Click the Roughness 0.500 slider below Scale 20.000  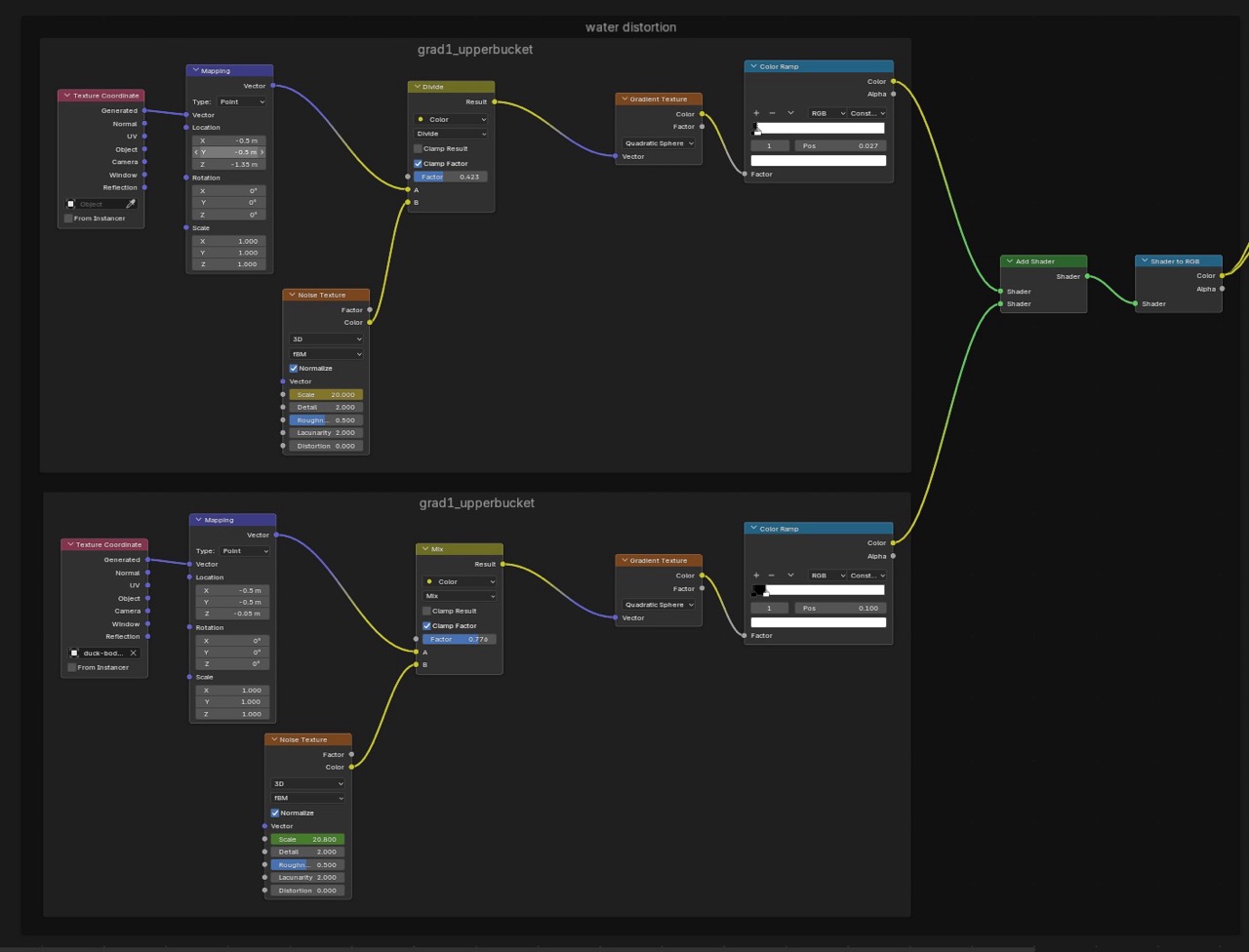click(326, 420)
